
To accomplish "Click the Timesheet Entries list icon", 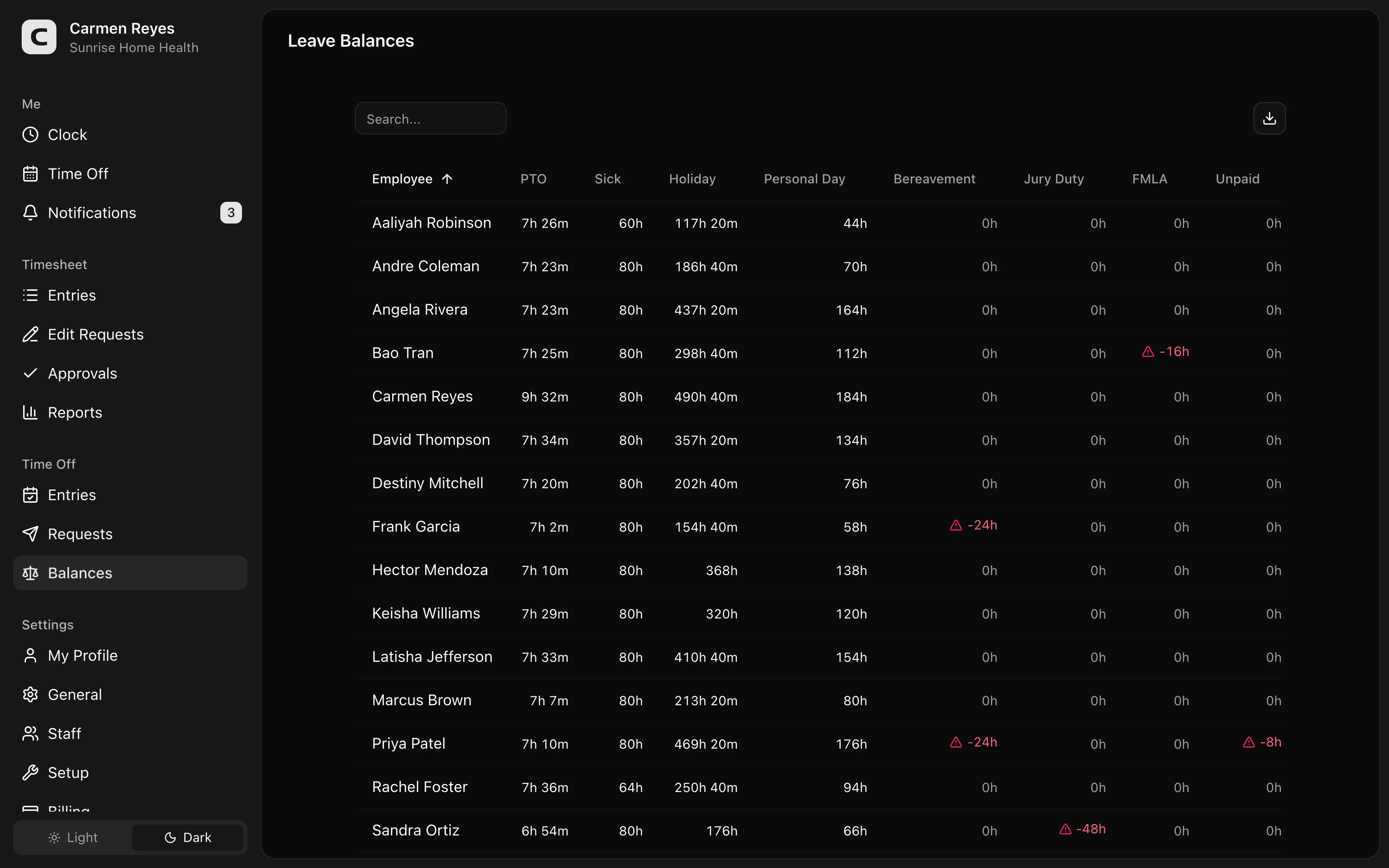I will coord(30,295).
